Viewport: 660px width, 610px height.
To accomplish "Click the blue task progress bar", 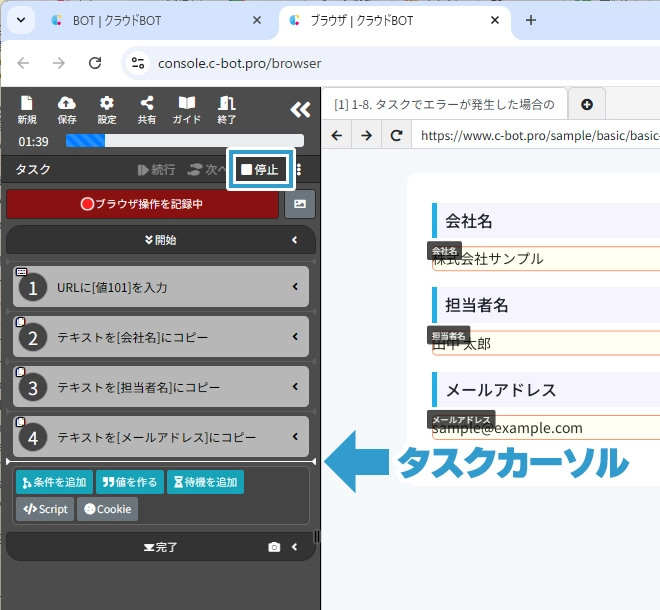I will 184,141.
